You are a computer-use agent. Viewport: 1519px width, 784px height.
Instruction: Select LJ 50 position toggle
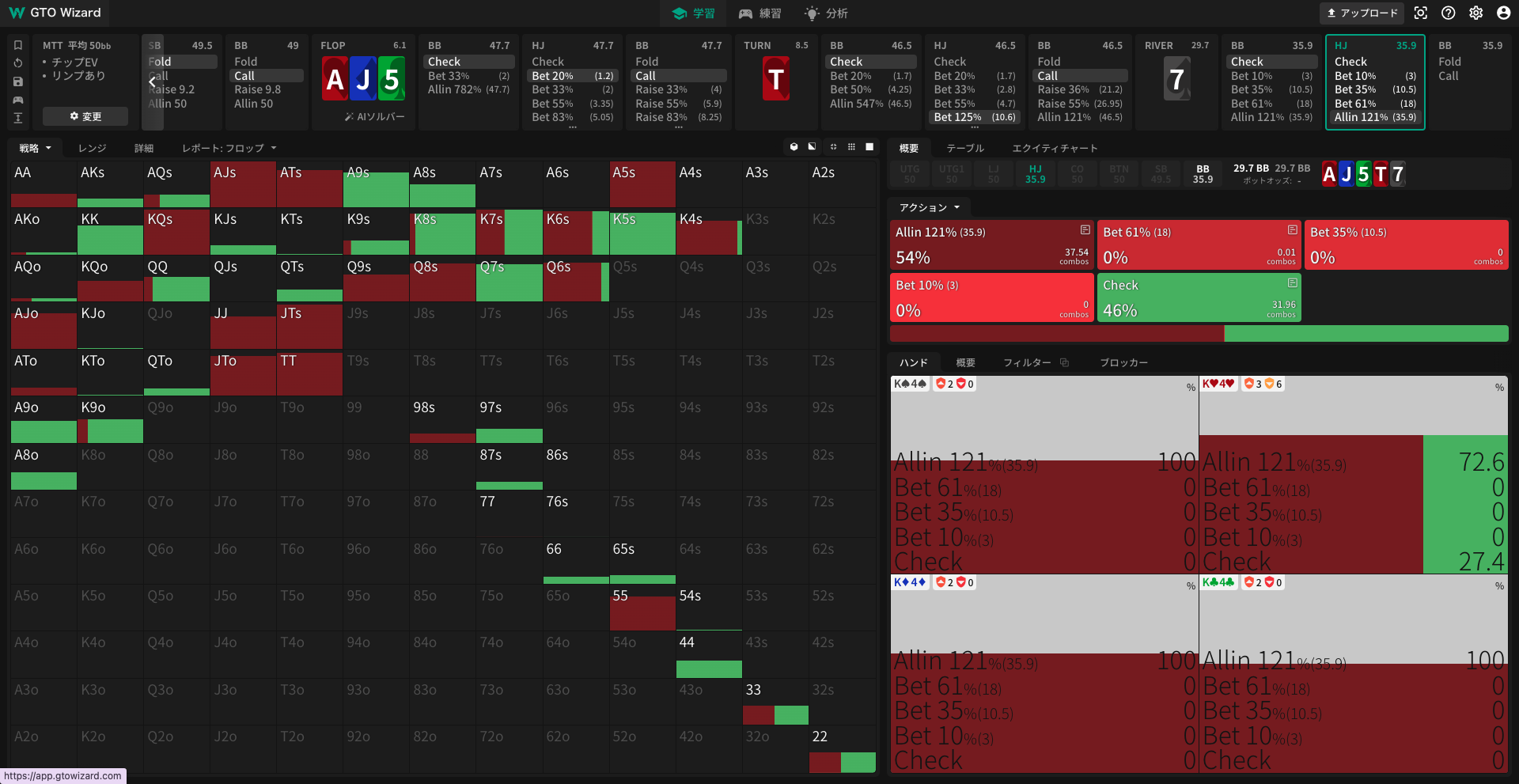994,174
